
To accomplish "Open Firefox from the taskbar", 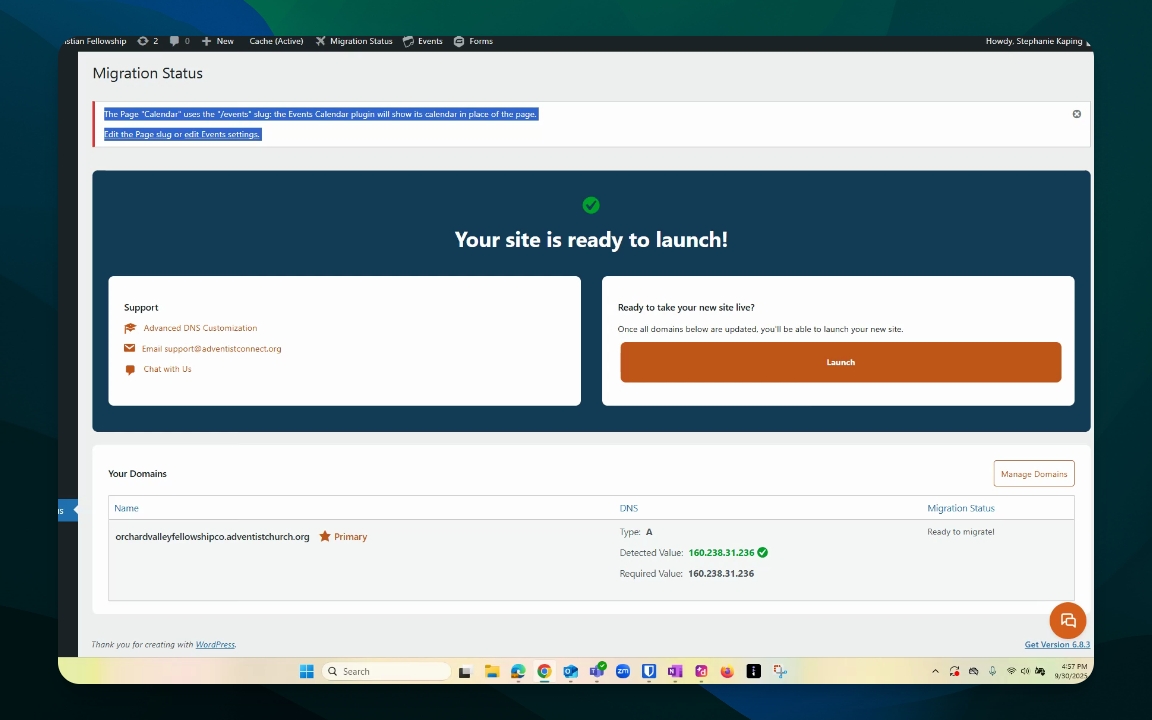I will (727, 672).
